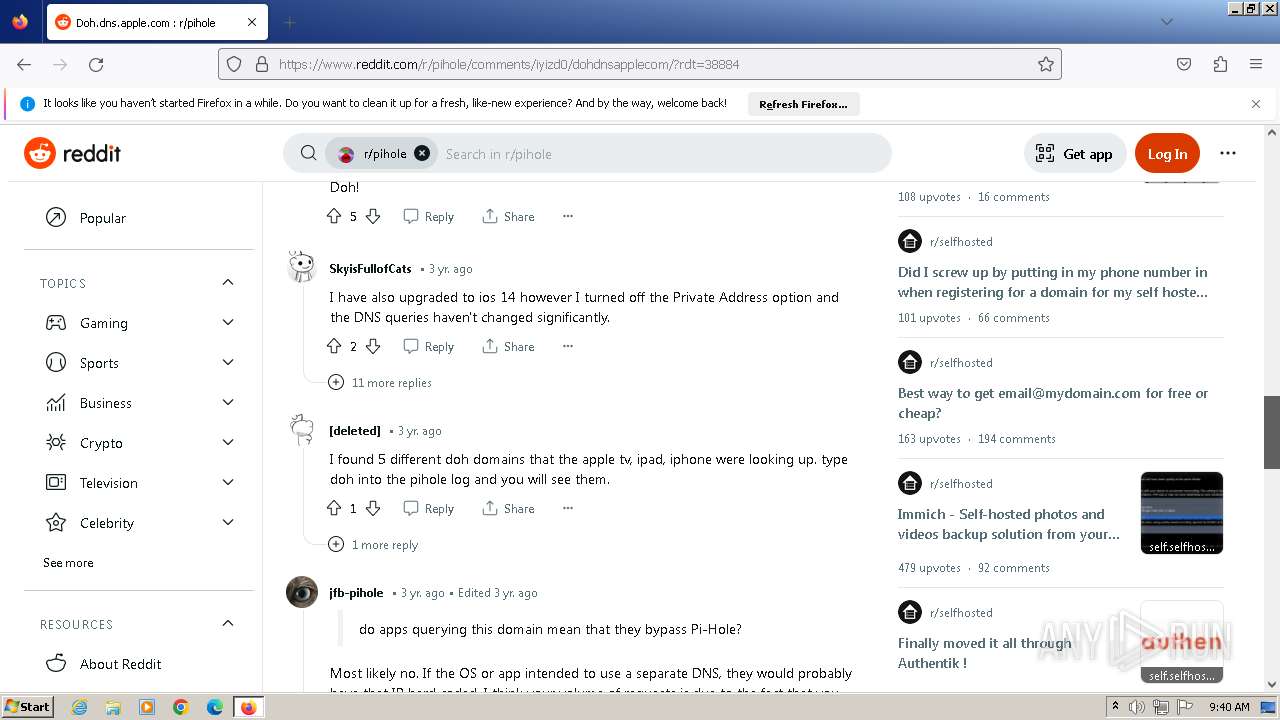Share the [deleted] user's comment
The width and height of the screenshot is (1280, 720).
click(508, 508)
